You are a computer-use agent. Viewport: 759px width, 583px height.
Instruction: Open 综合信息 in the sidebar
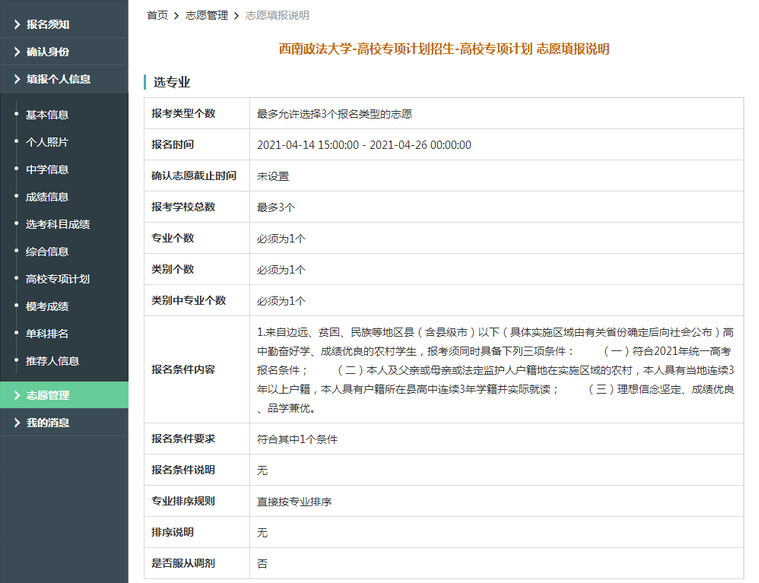[x=47, y=251]
